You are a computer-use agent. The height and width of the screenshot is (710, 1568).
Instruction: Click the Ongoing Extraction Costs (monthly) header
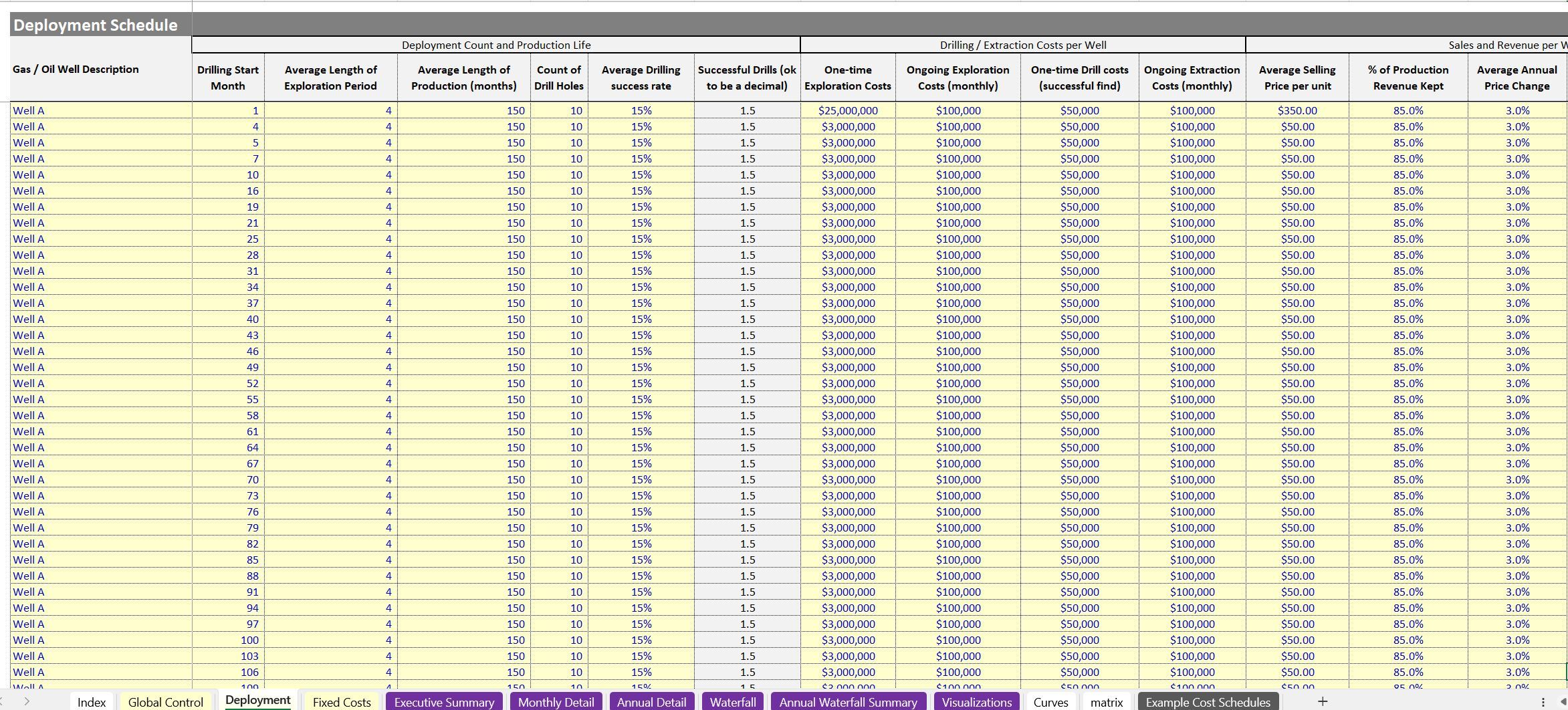[1192, 78]
